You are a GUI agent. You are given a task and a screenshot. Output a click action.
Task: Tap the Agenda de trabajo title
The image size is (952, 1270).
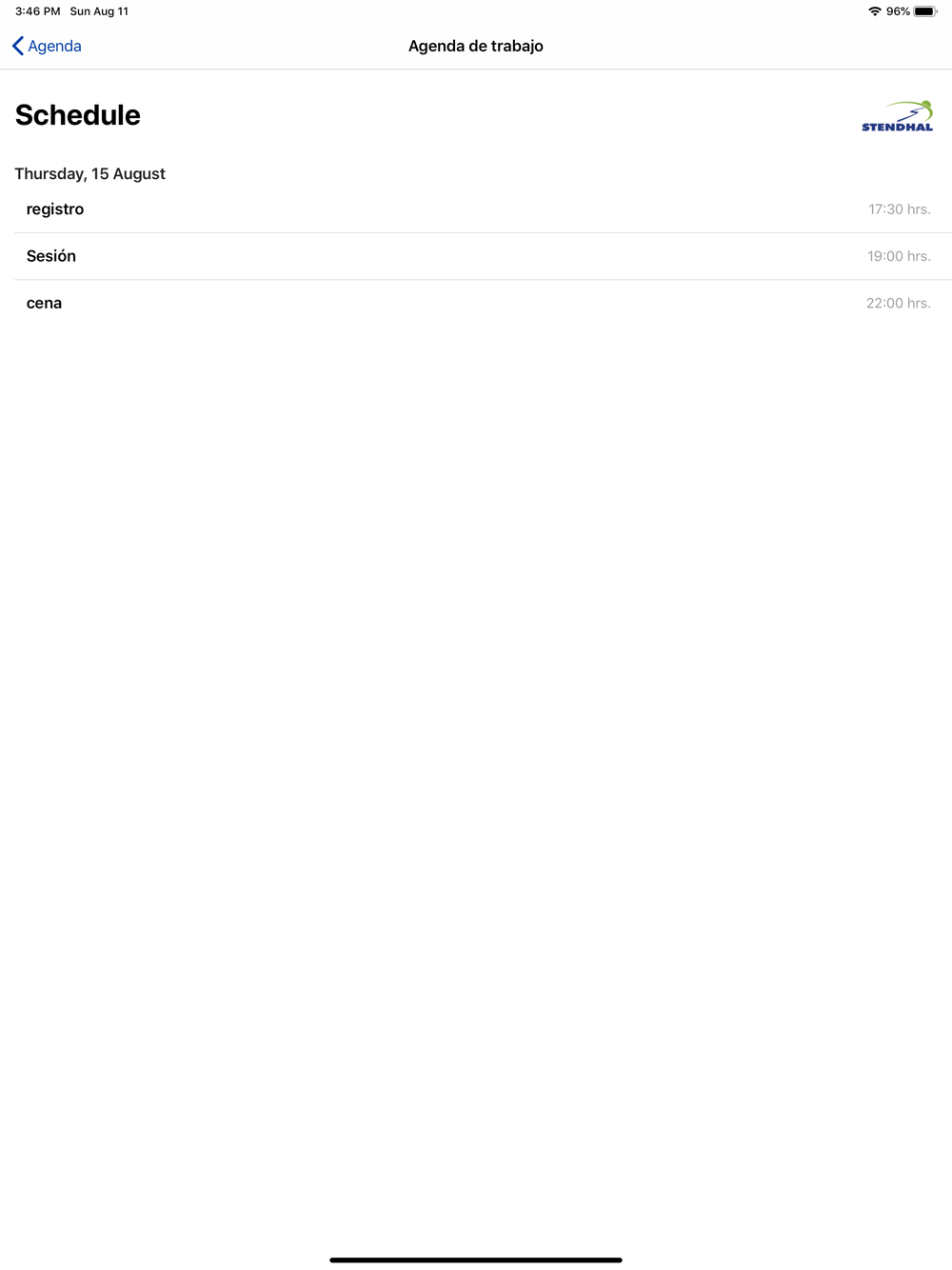tap(476, 46)
